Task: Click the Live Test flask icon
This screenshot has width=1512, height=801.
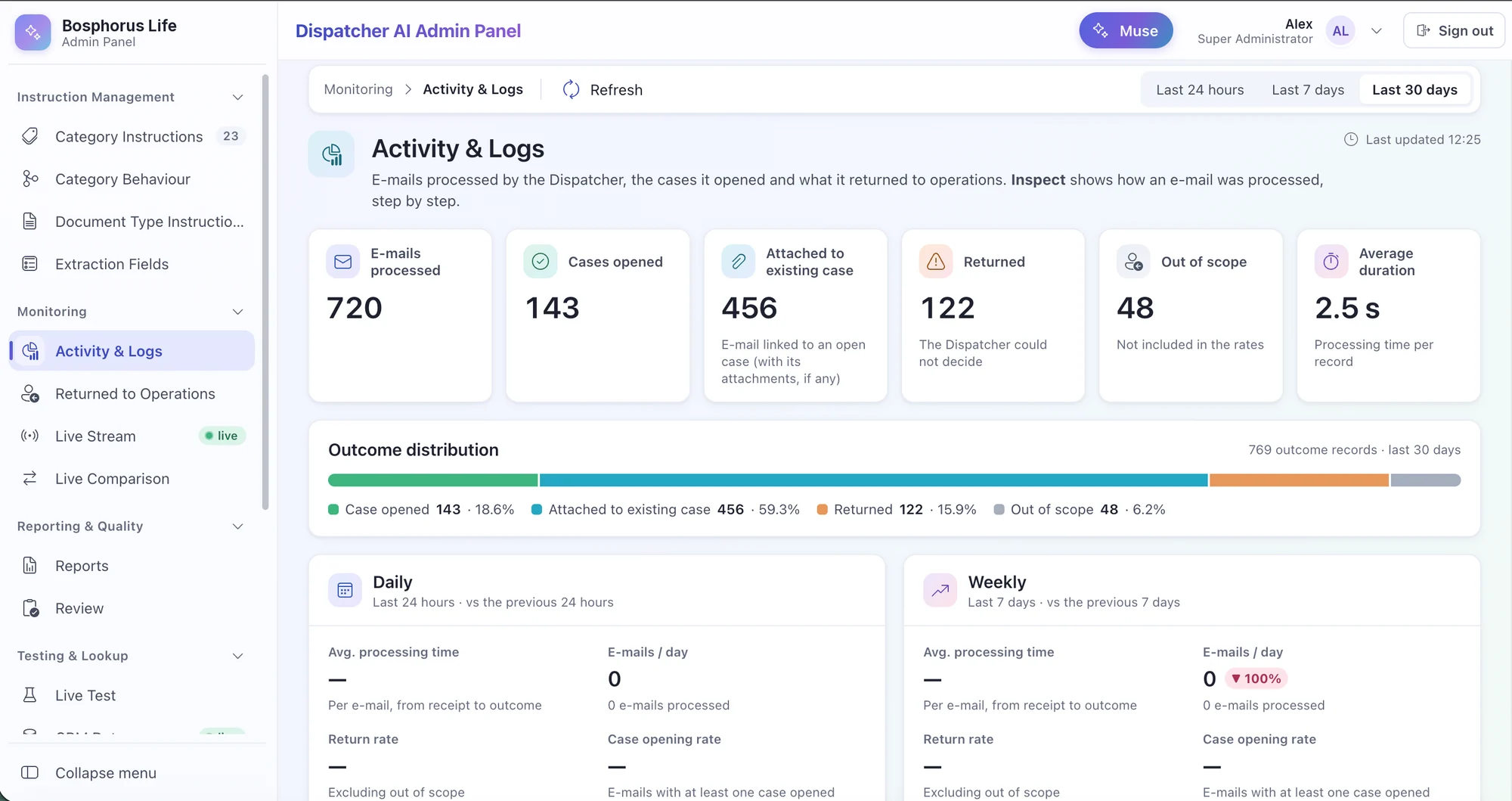Action: click(x=30, y=694)
